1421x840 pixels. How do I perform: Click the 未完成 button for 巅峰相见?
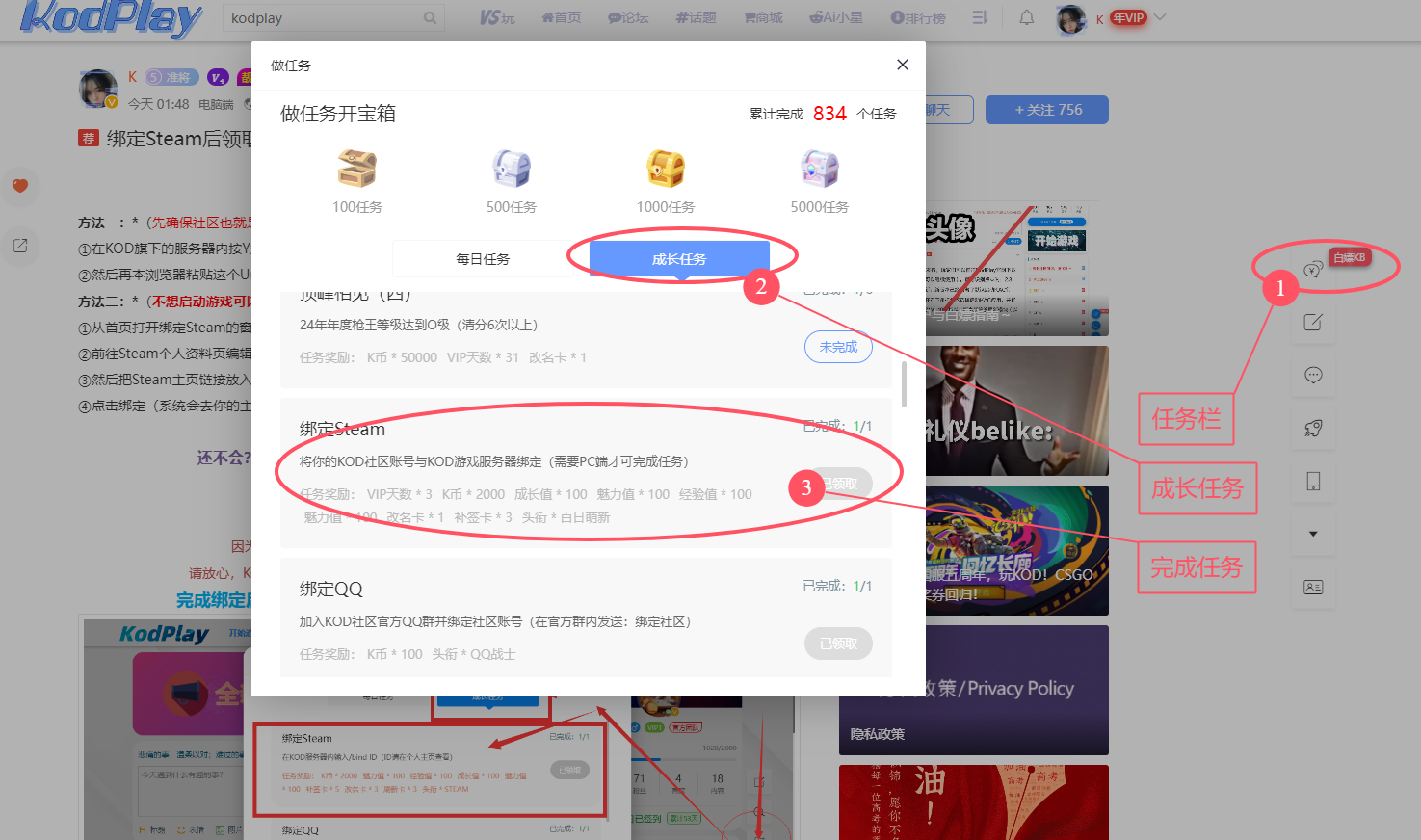[838, 347]
